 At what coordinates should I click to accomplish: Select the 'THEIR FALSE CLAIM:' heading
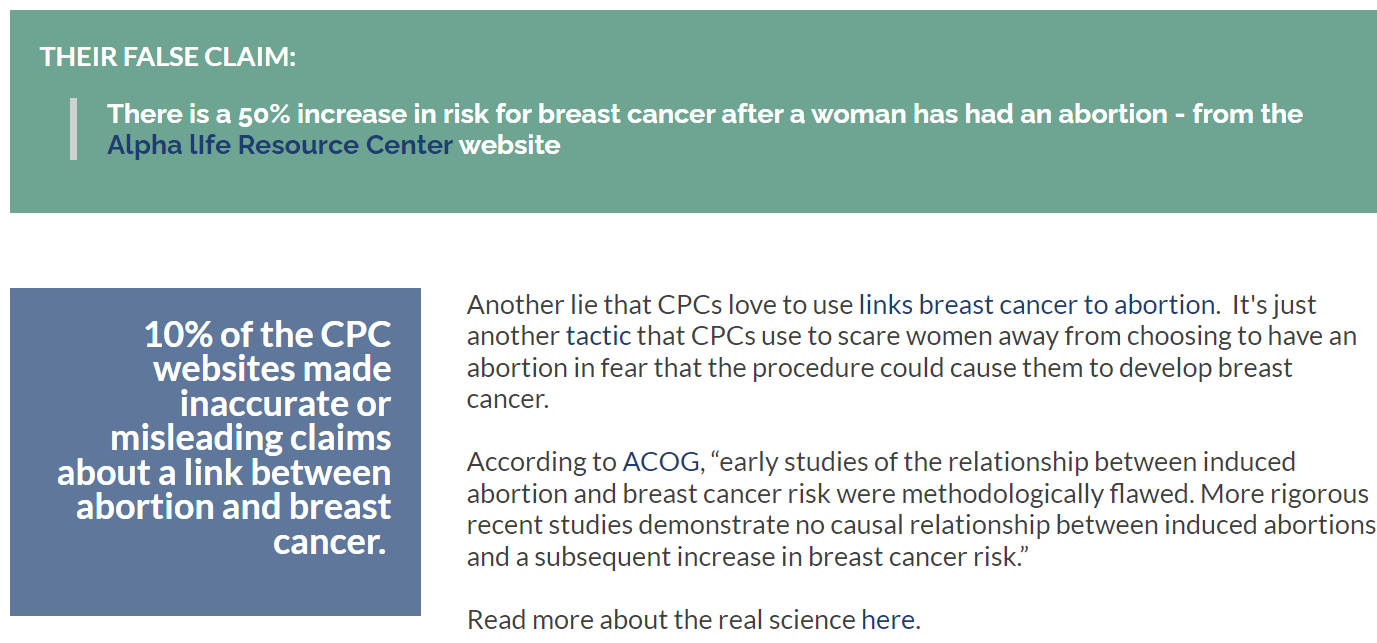pos(168,57)
